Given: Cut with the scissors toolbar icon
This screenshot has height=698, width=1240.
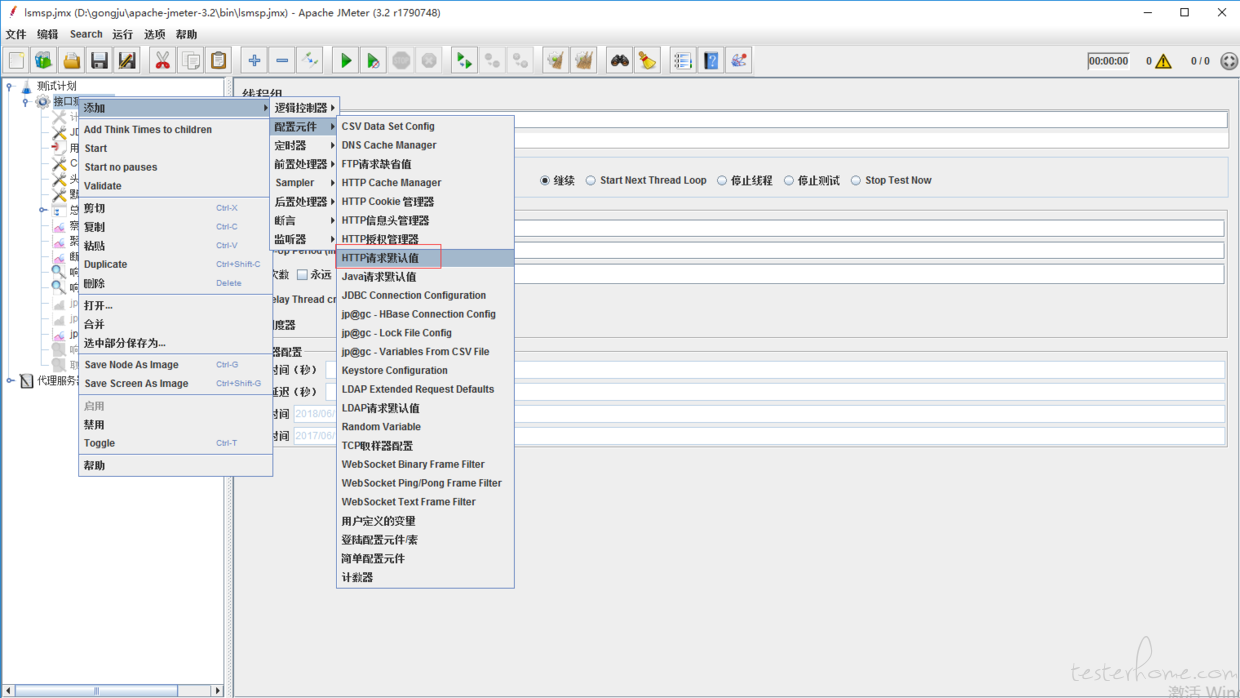Looking at the screenshot, I should point(162,61).
